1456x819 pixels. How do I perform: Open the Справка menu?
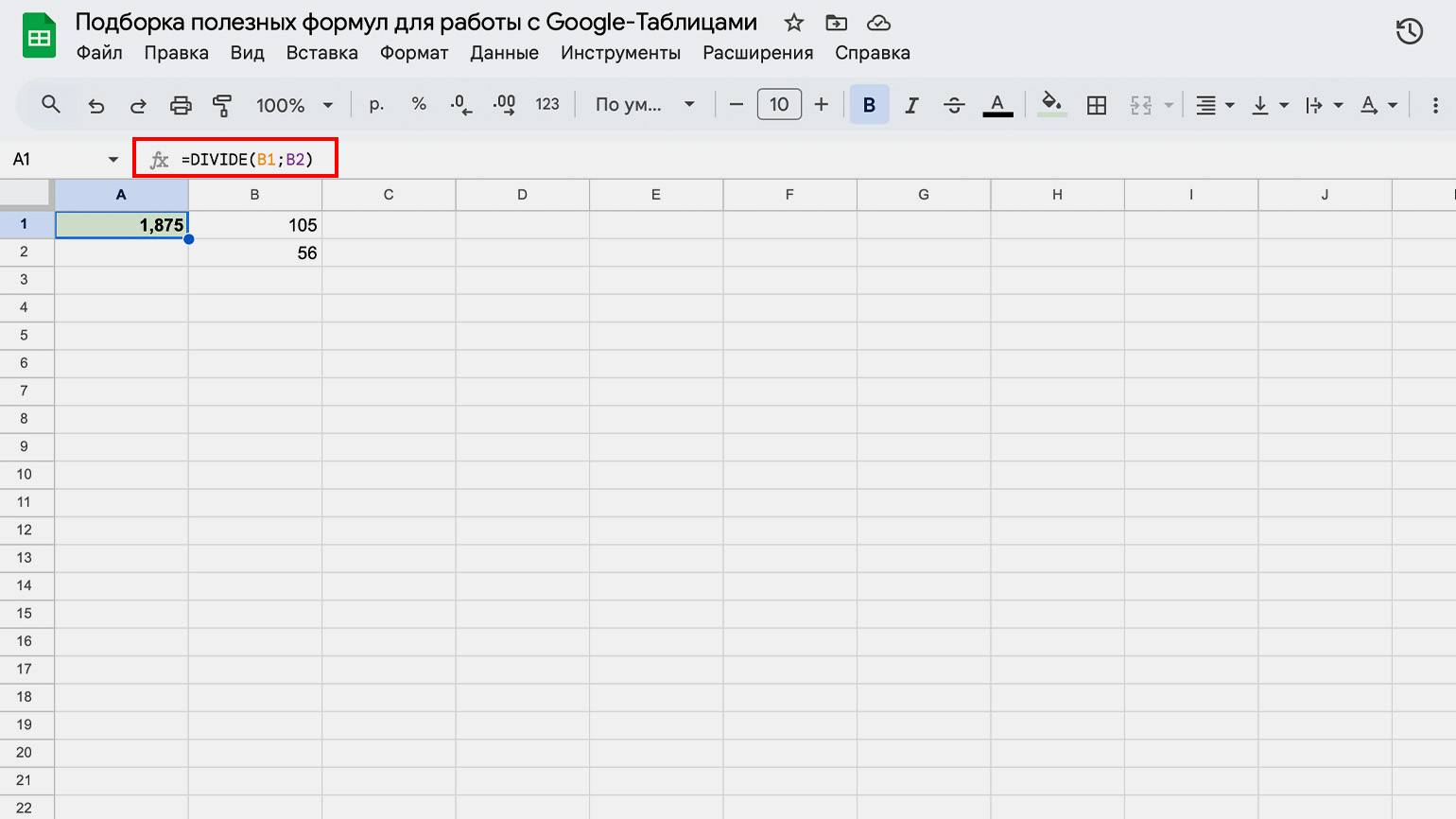pyautogui.click(x=872, y=53)
